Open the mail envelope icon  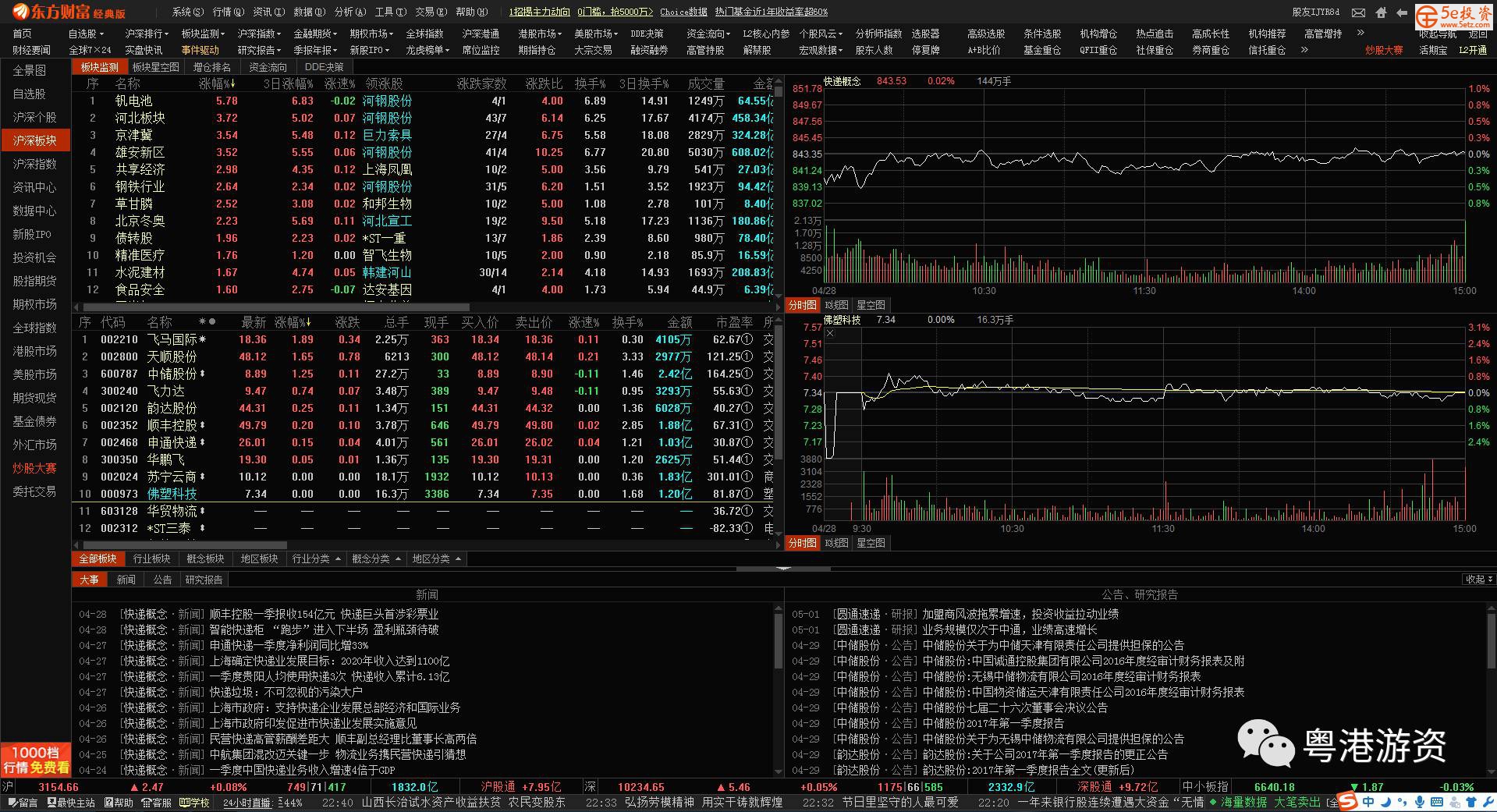tap(1358, 12)
